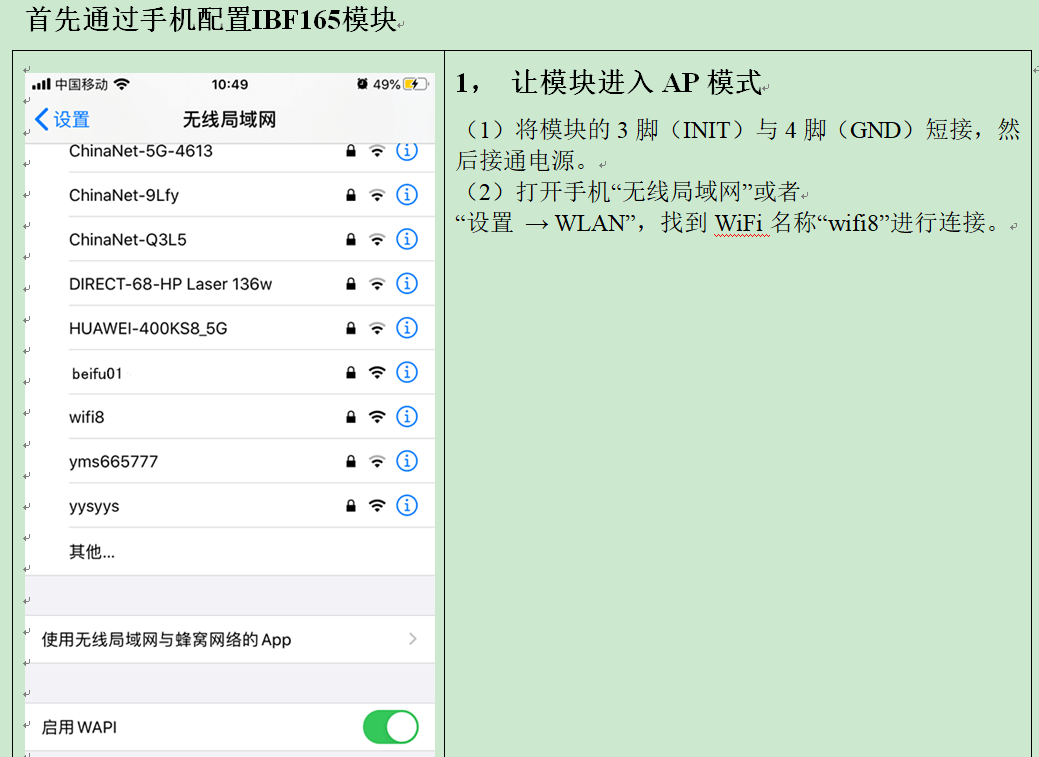Viewport: 1039px width, 757px height.
Task: Tap 其他... to join another network
Action: click(92, 552)
